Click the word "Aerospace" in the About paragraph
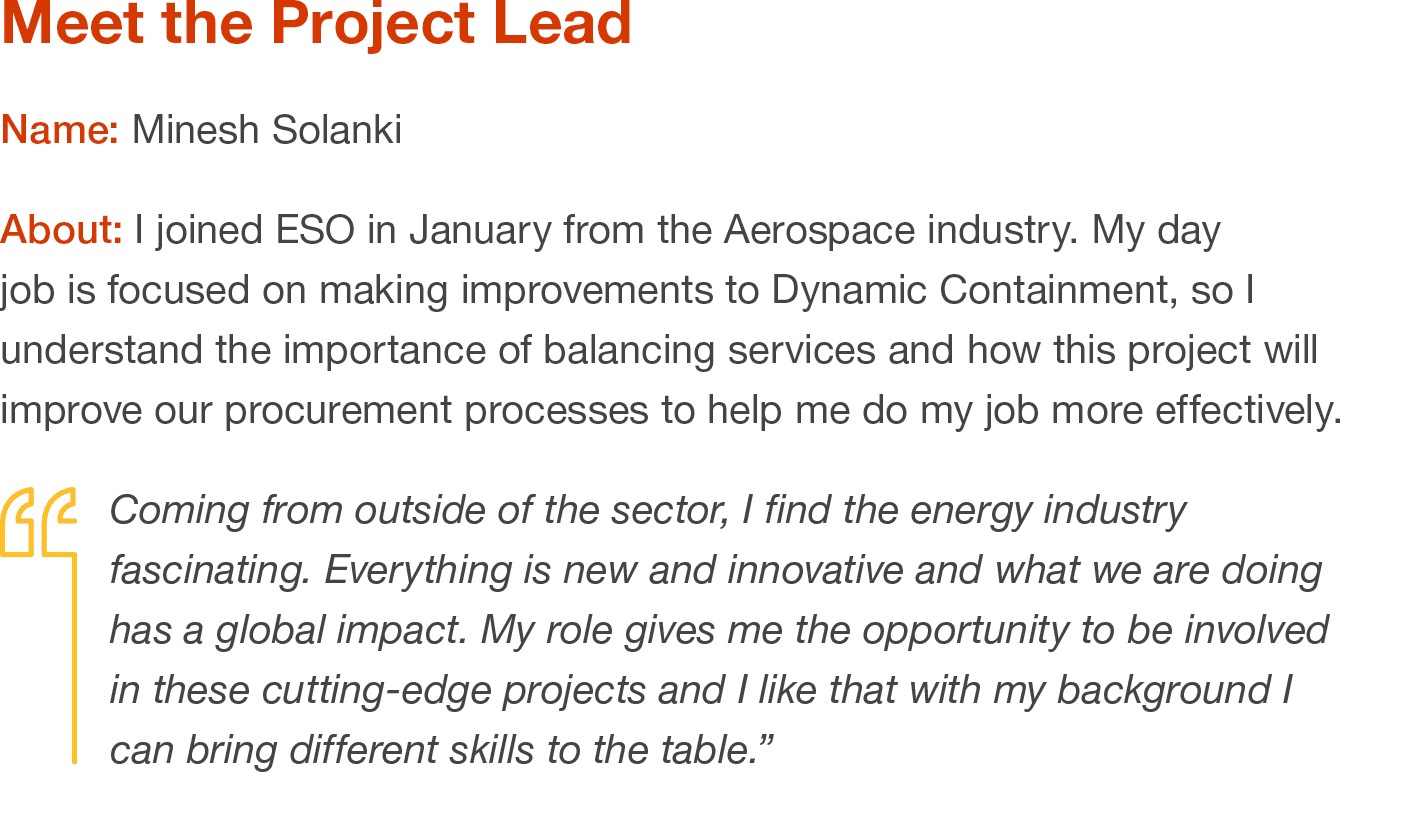This screenshot has width=1406, height=836. tap(819, 230)
